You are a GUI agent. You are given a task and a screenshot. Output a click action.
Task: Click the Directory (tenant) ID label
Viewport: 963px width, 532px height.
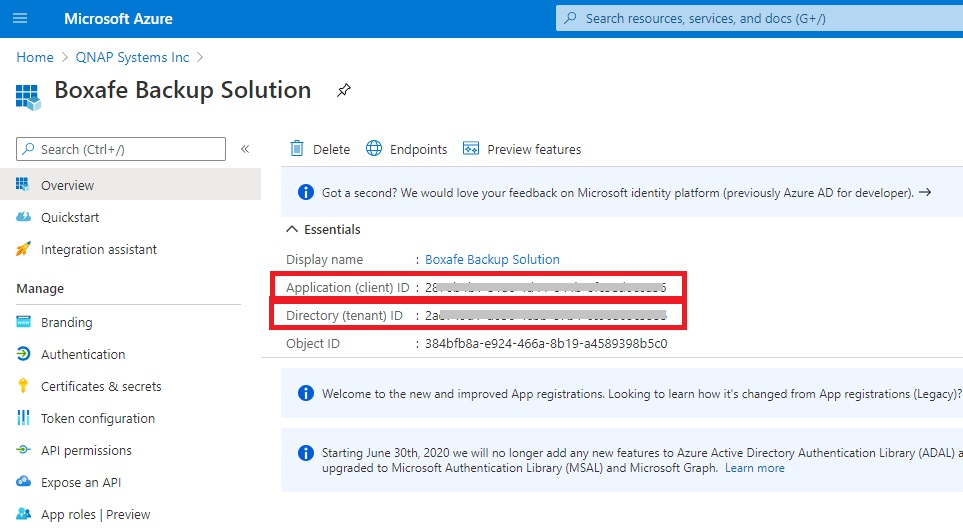(x=345, y=316)
